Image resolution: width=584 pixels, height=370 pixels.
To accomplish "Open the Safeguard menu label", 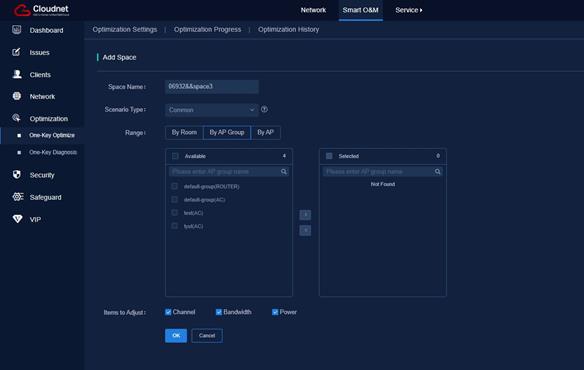I will pyautogui.click(x=45, y=197).
